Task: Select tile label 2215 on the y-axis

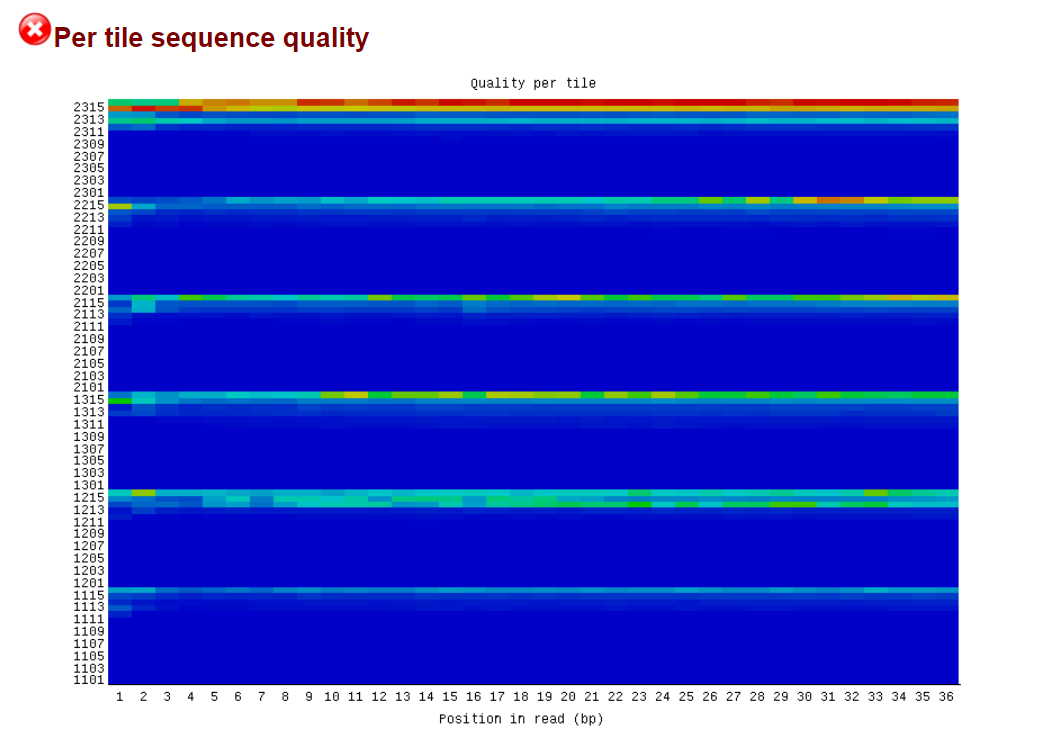Action: [x=90, y=205]
